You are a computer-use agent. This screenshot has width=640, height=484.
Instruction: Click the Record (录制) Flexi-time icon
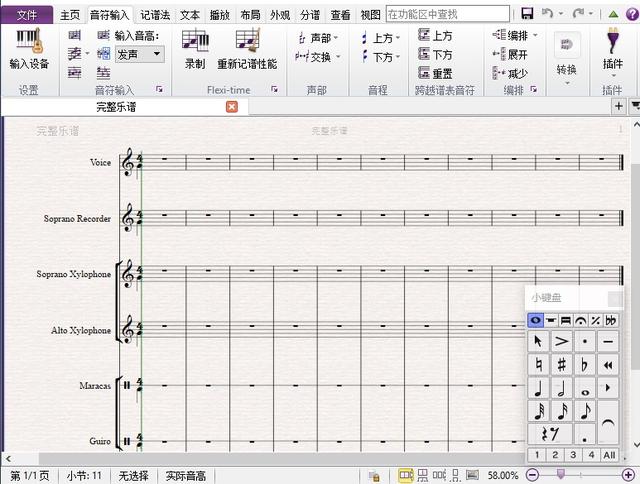click(x=195, y=48)
